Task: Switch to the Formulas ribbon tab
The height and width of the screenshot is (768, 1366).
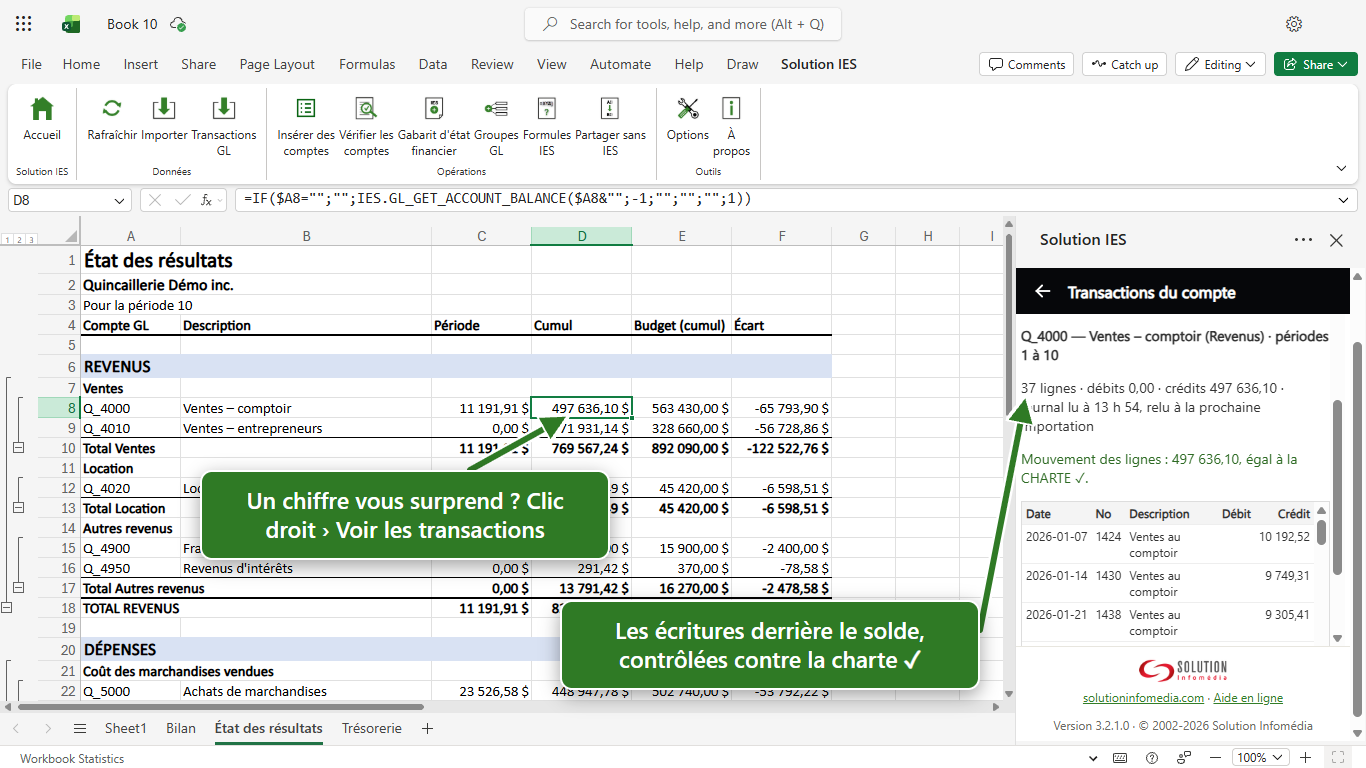Action: pyautogui.click(x=367, y=64)
